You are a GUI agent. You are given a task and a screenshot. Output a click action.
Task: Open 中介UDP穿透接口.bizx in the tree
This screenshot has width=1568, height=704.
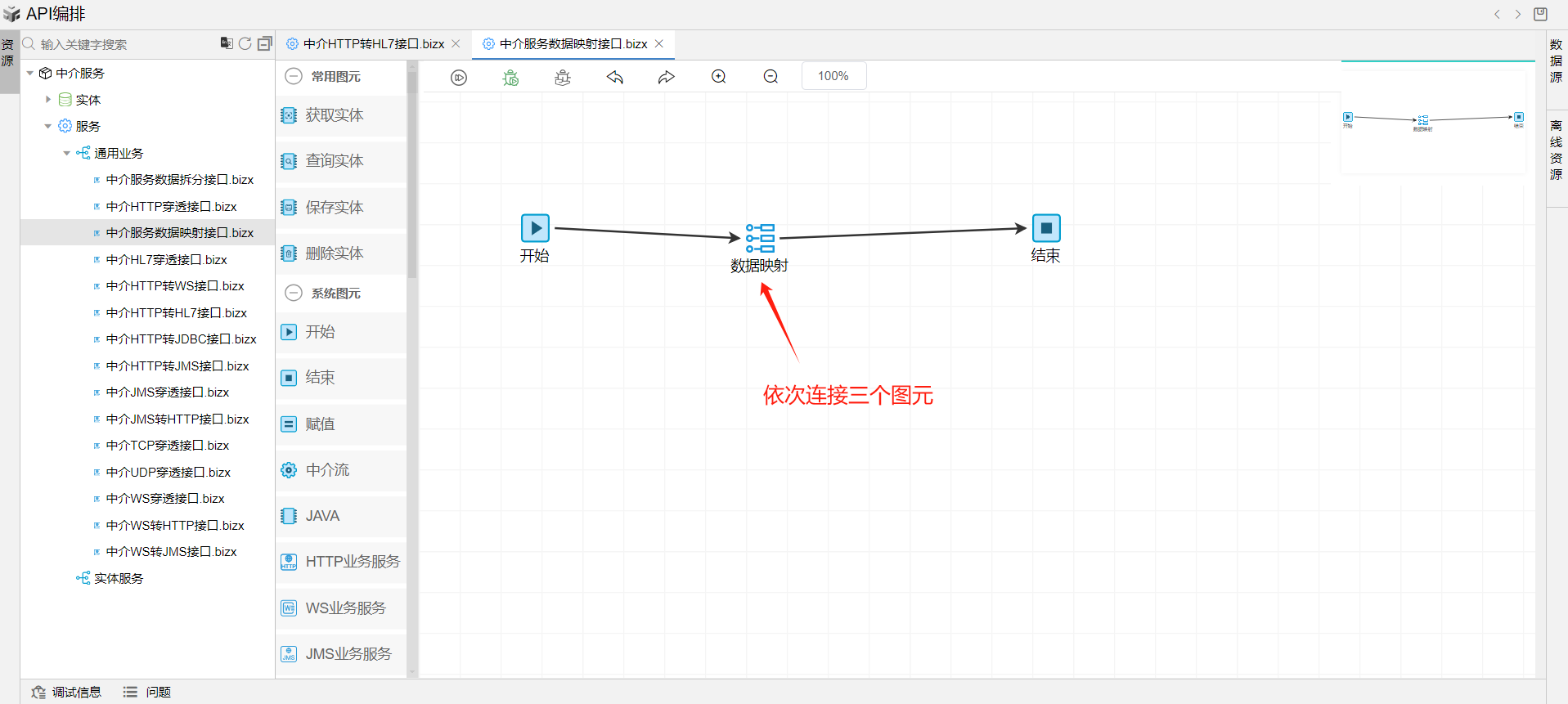[x=168, y=473]
